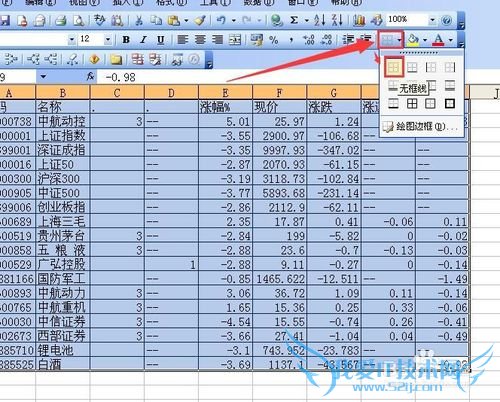Select cell containing 沪深300
This screenshot has width=500, height=402.
tap(63, 179)
